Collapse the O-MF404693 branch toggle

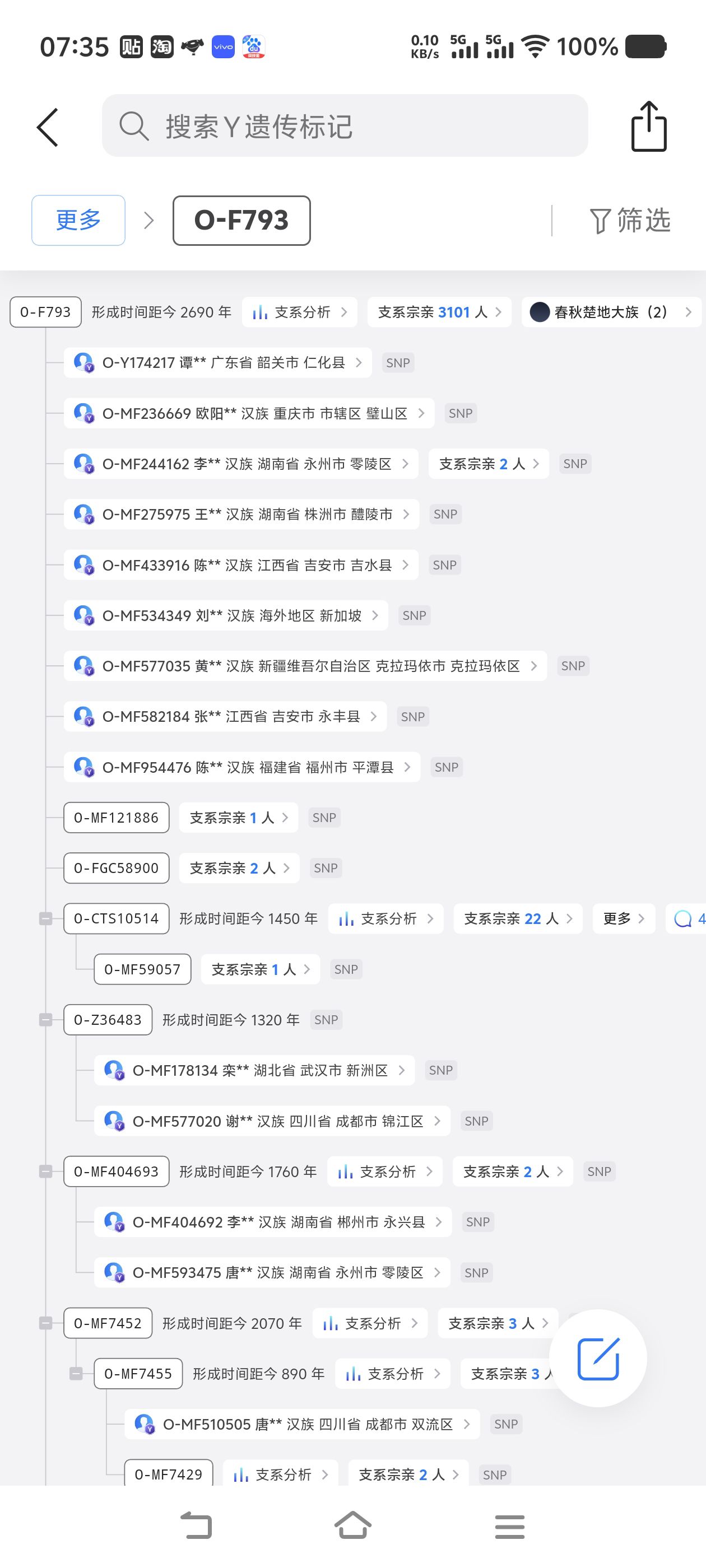46,1171
